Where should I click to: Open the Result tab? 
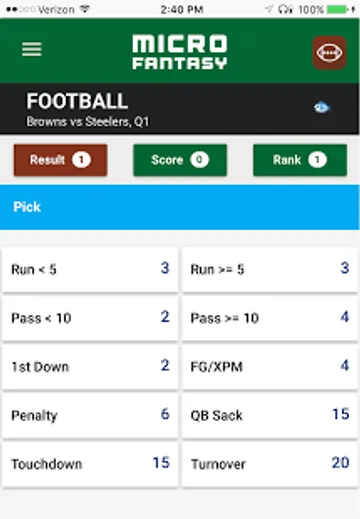tap(60, 160)
